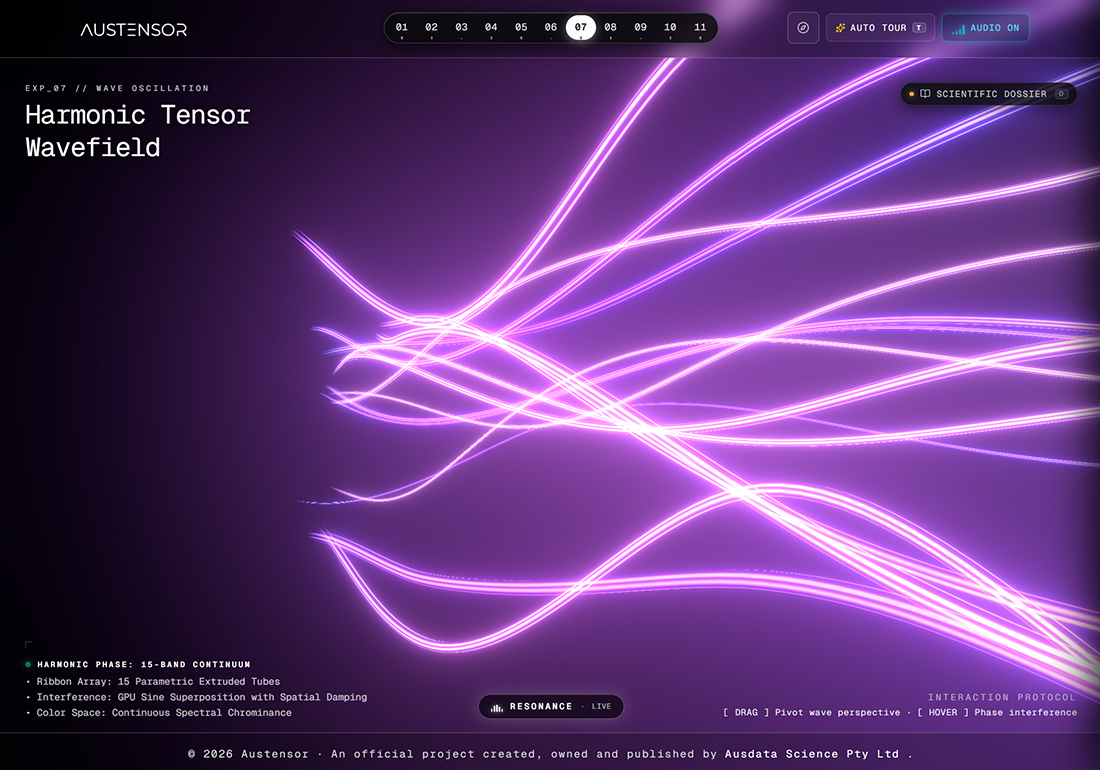The width and height of the screenshot is (1100, 770).
Task: Click the "© 2026 Austensor" footer text
Action: coord(248,754)
